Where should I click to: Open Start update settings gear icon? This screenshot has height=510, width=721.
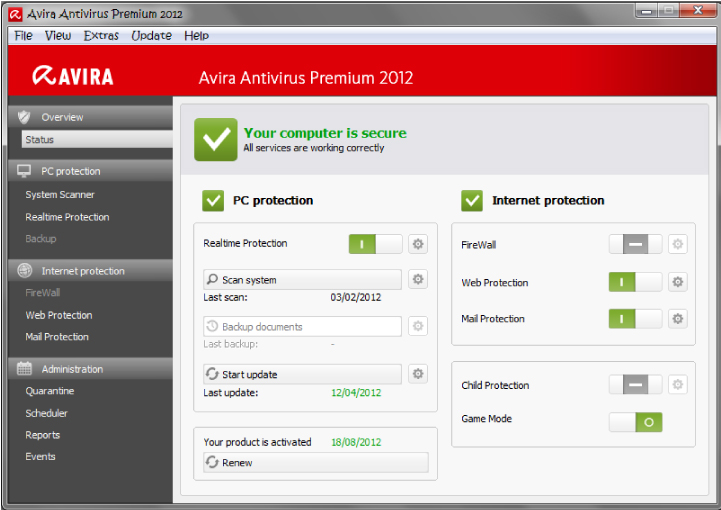pos(418,374)
